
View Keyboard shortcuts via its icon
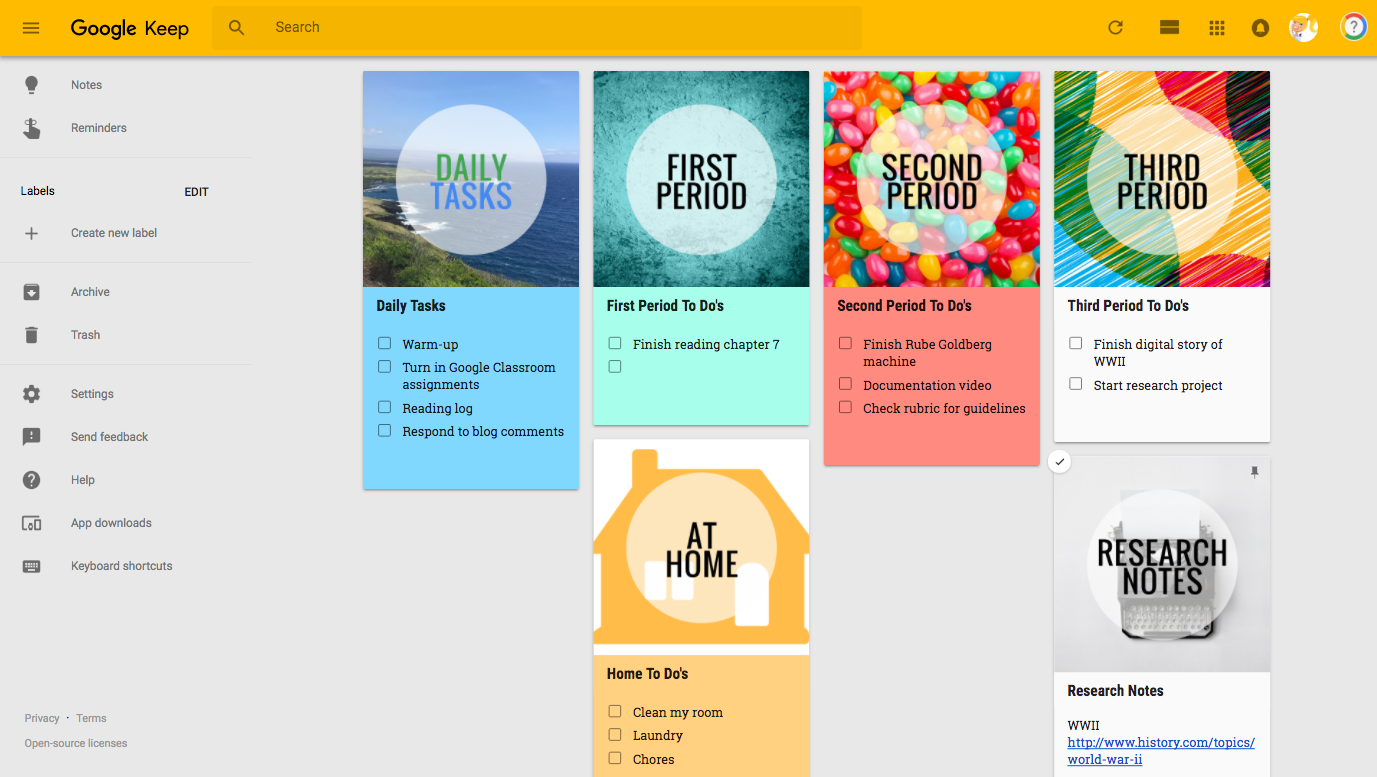pos(31,565)
